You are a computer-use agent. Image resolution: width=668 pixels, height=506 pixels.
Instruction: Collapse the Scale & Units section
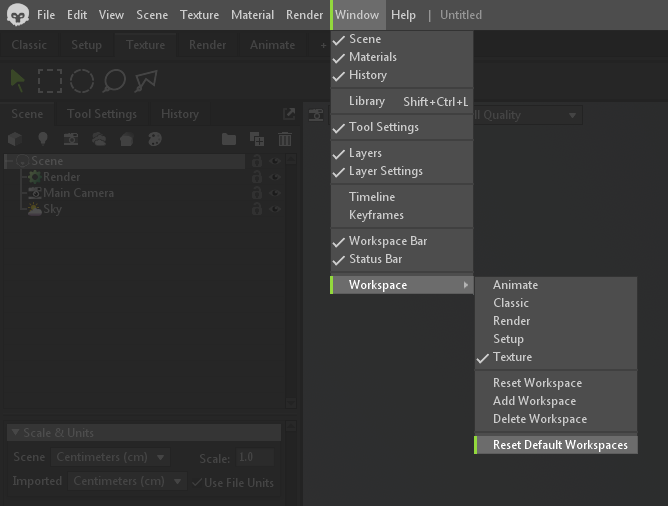click(x=14, y=433)
